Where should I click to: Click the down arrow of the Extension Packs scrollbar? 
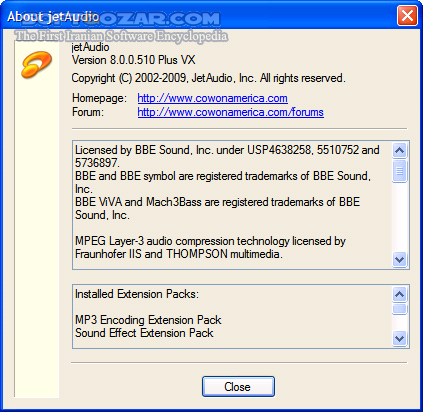coord(399,339)
